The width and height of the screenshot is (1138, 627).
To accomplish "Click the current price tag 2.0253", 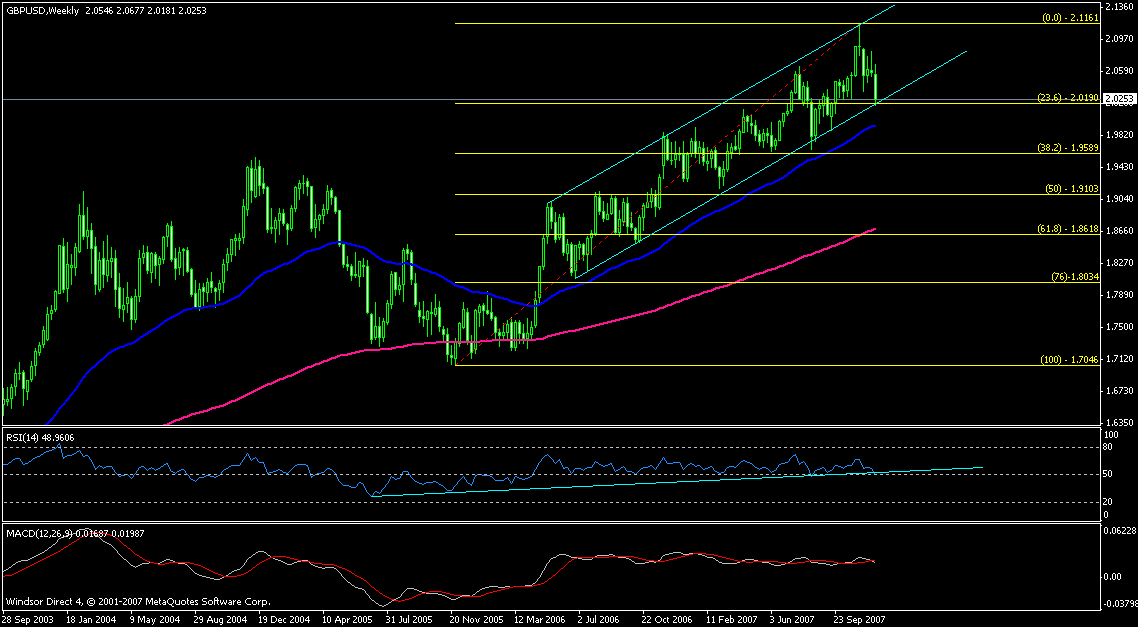I will [x=1118, y=98].
